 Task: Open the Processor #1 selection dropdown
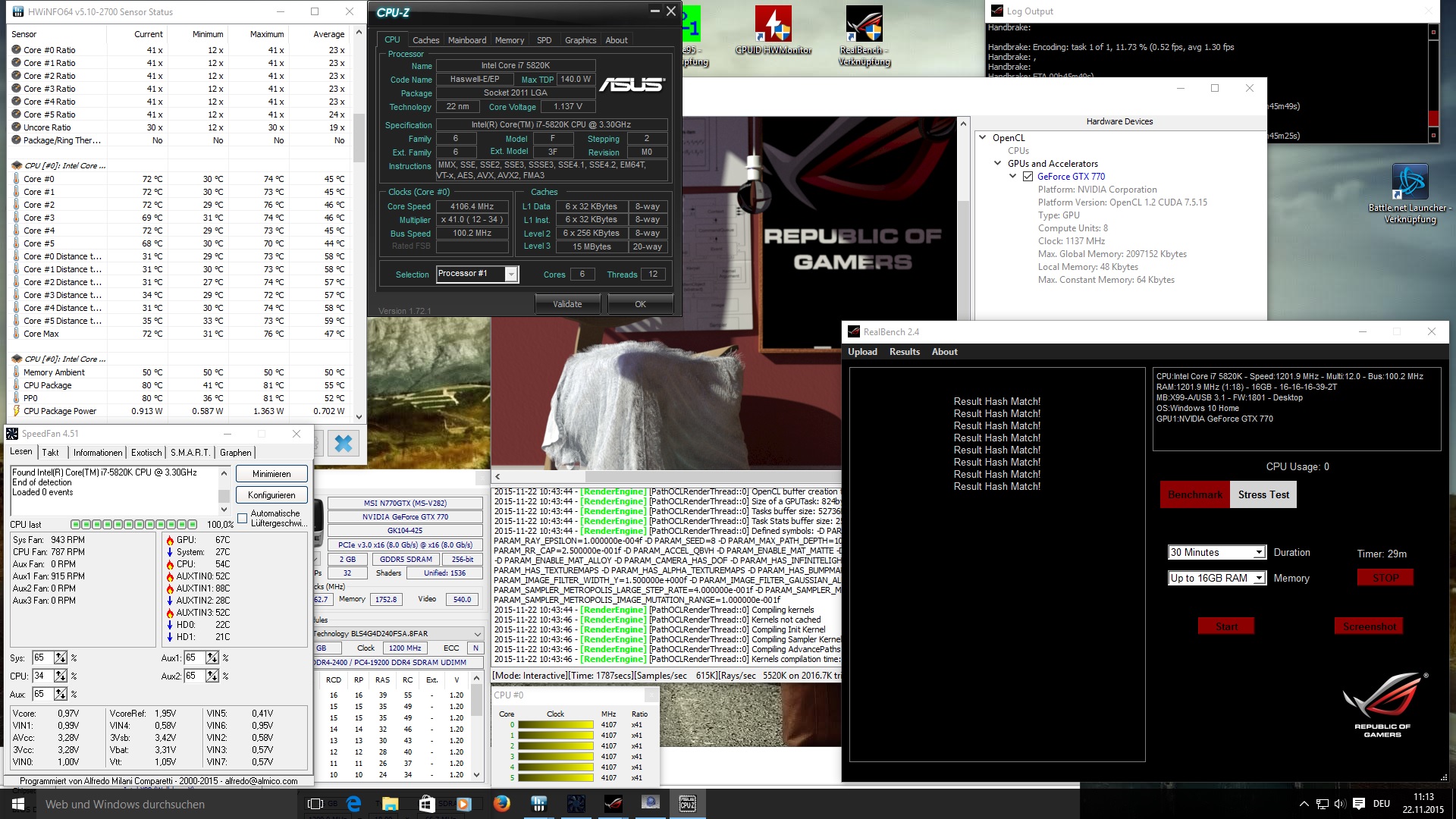(511, 275)
